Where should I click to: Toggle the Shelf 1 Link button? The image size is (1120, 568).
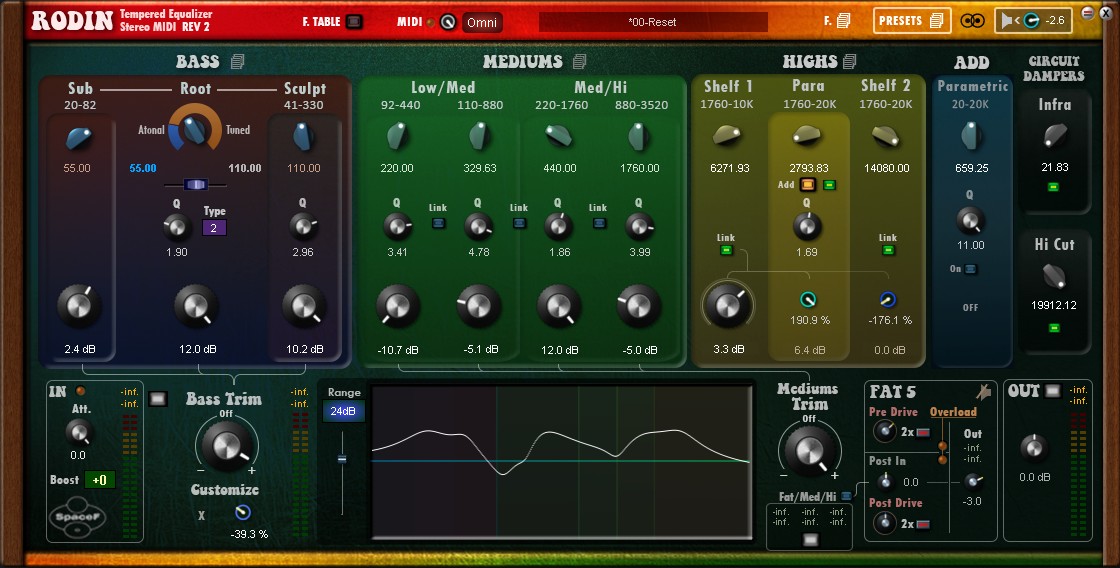[726, 250]
